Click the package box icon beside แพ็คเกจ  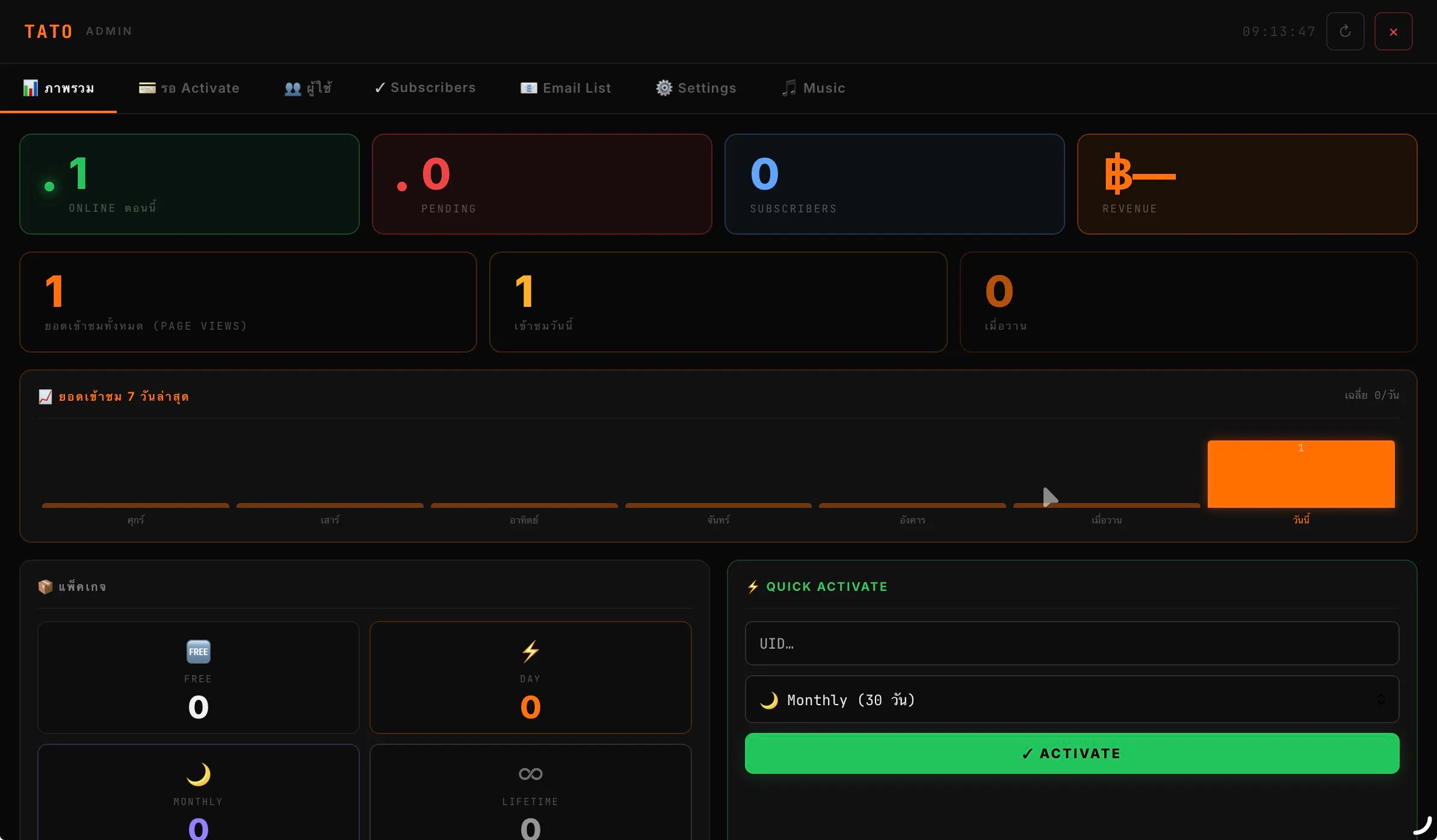click(45, 587)
